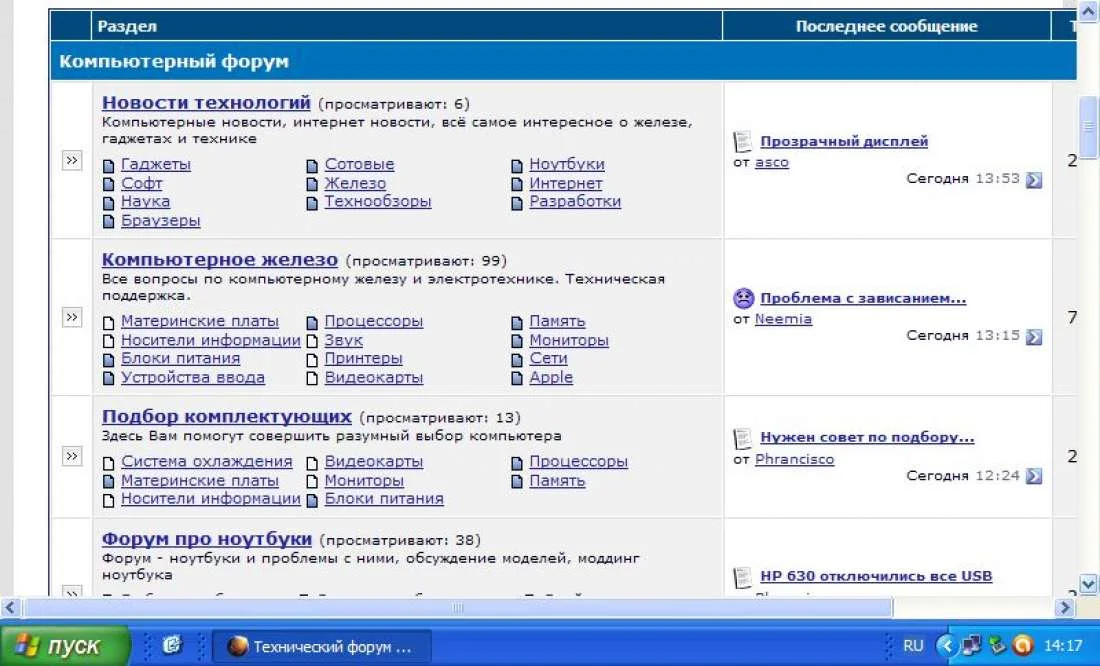
Task: Open the Компьютерное железо forum
Action: tap(220, 260)
